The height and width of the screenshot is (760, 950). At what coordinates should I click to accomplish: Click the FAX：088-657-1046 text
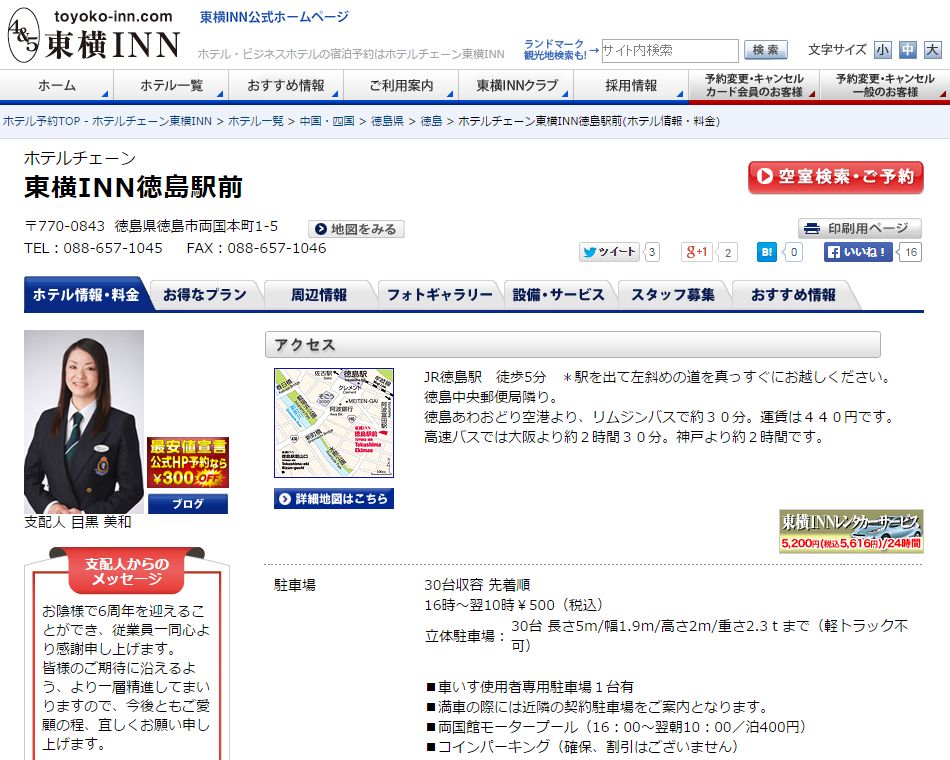coord(256,248)
